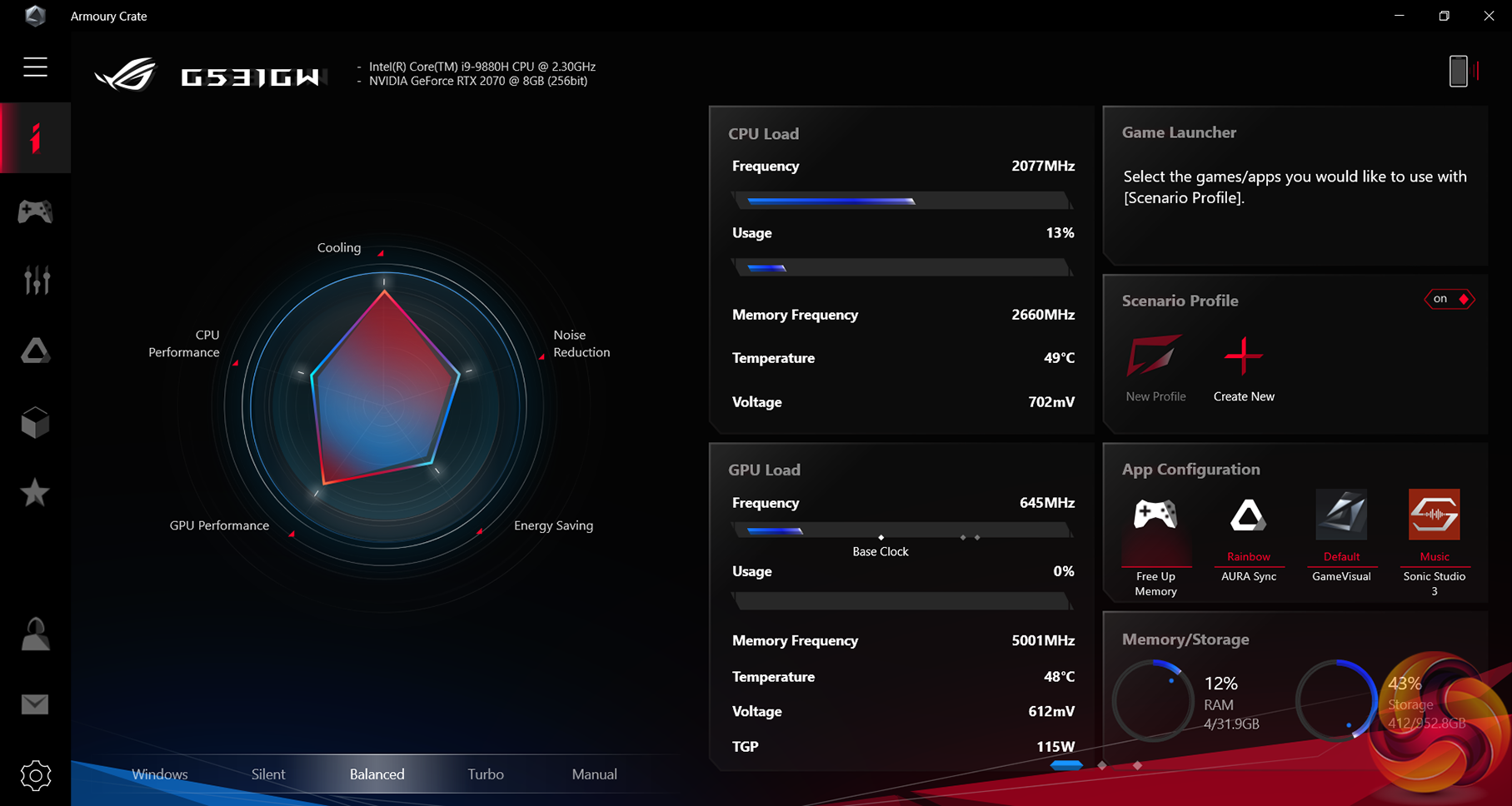Click the 5001MHz GPU memory frequency value
Image resolution: width=1512 pixels, height=806 pixels.
[x=1043, y=641]
